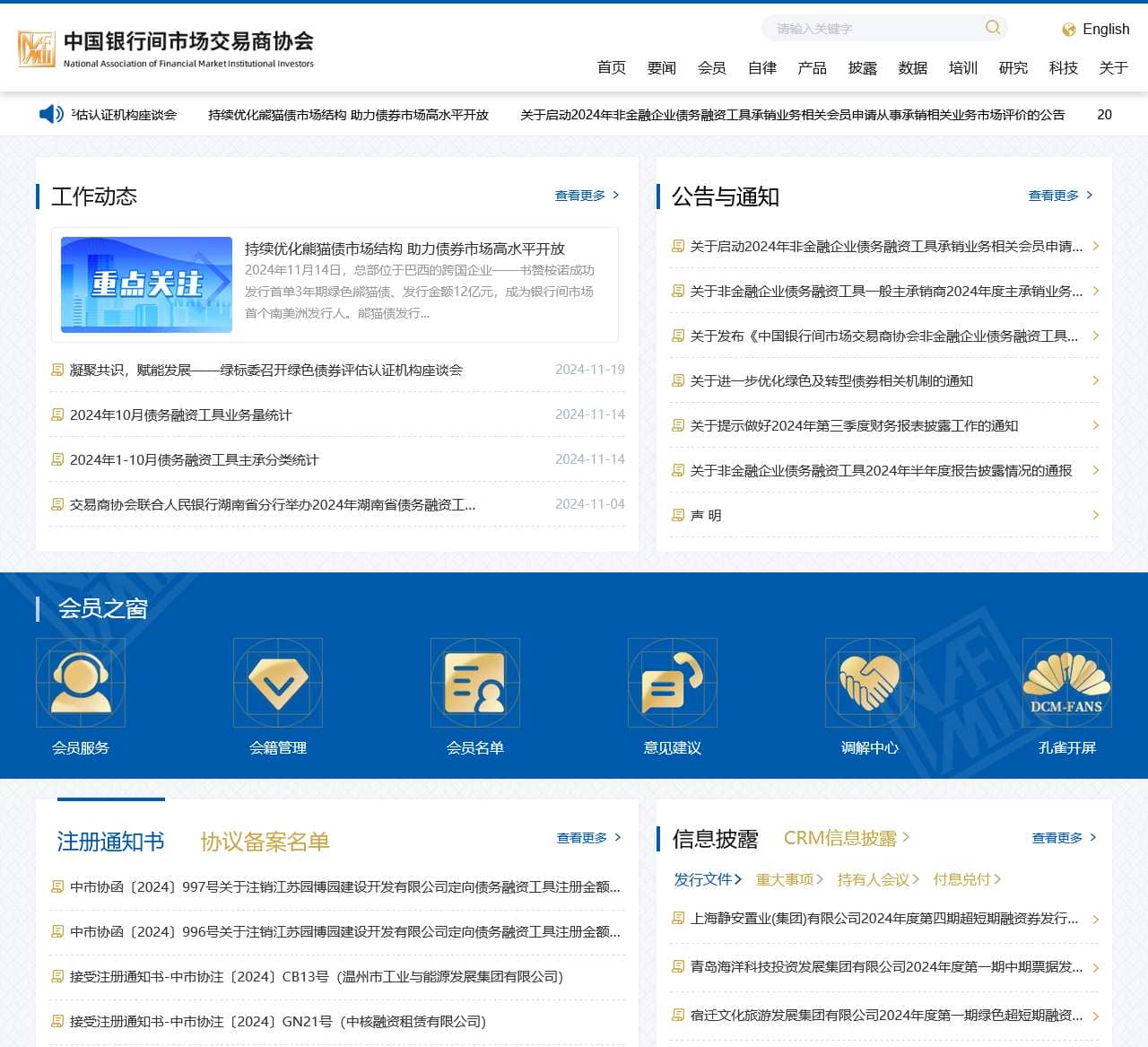Open the 会员名单 list icon
The height and width of the screenshot is (1047, 1148).
(x=475, y=683)
